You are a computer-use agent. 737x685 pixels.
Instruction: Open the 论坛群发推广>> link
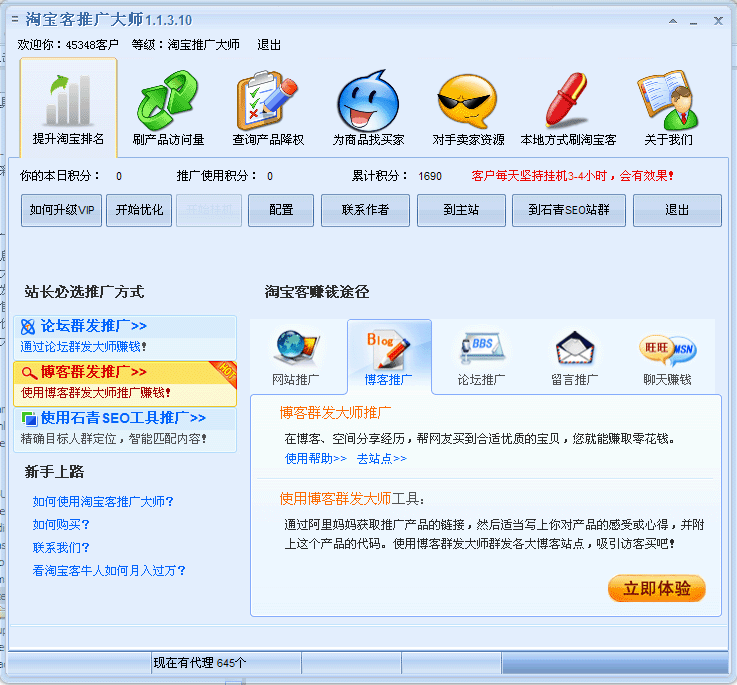tap(94, 326)
